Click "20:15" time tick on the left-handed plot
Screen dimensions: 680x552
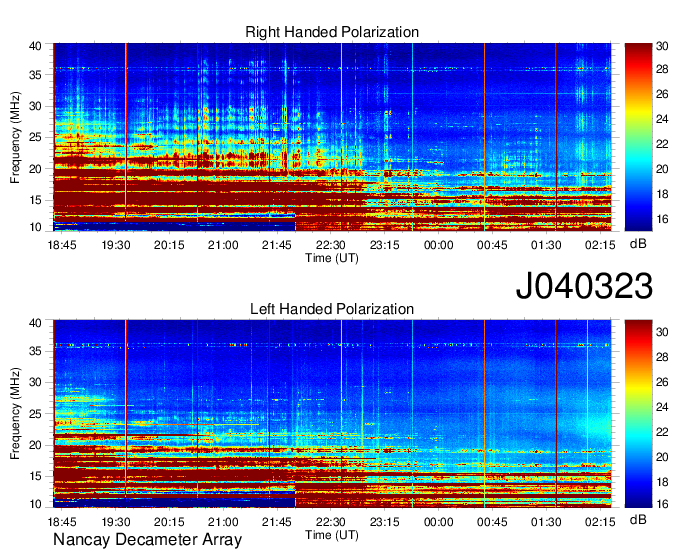pos(169,522)
